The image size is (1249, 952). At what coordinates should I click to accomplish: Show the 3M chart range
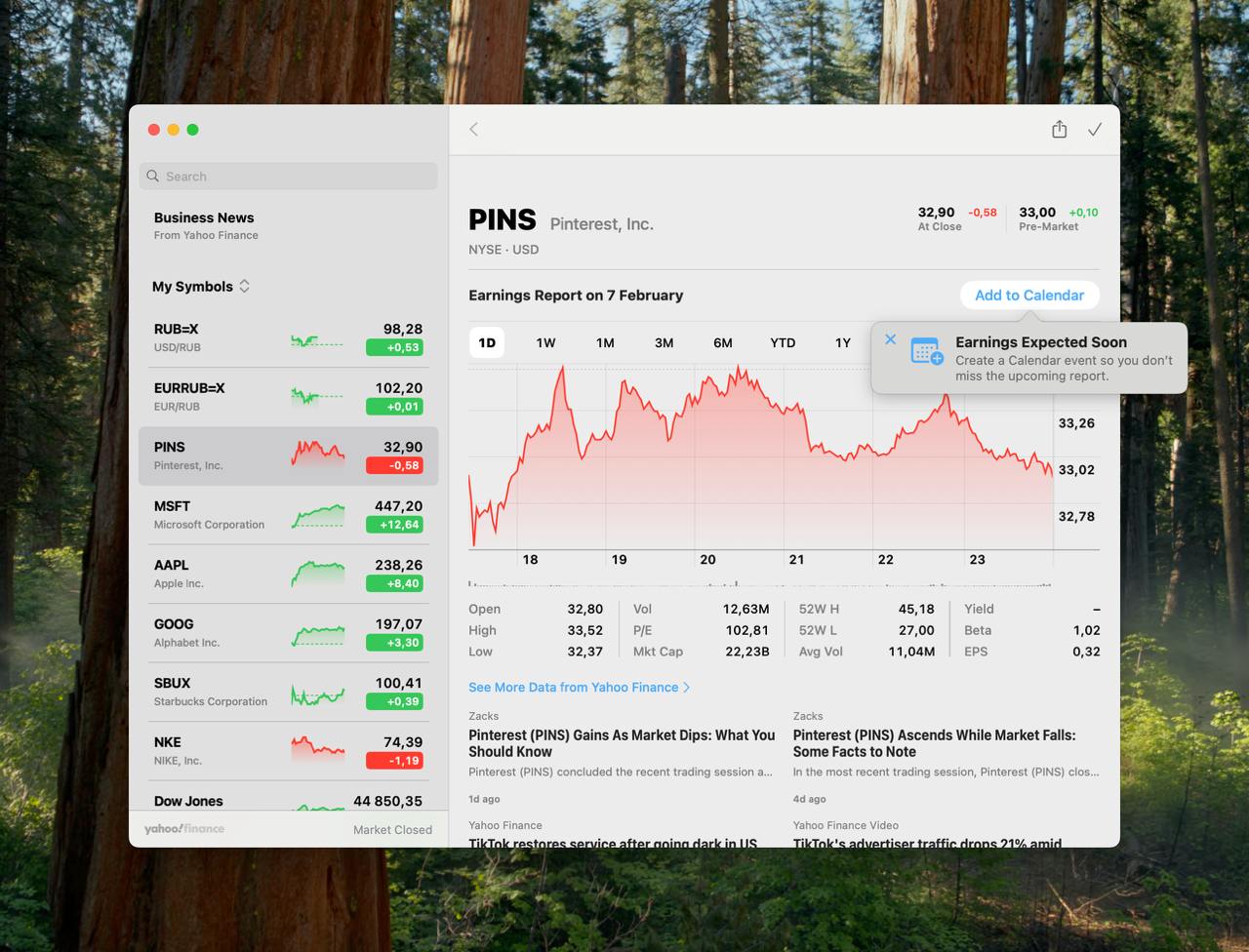tap(664, 342)
